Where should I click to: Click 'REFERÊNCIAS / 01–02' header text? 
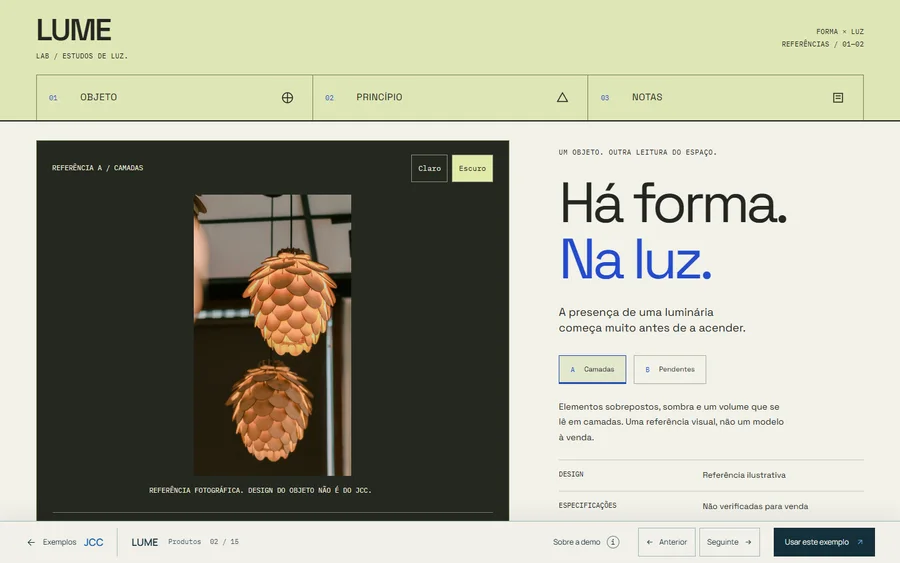pyautogui.click(x=823, y=44)
